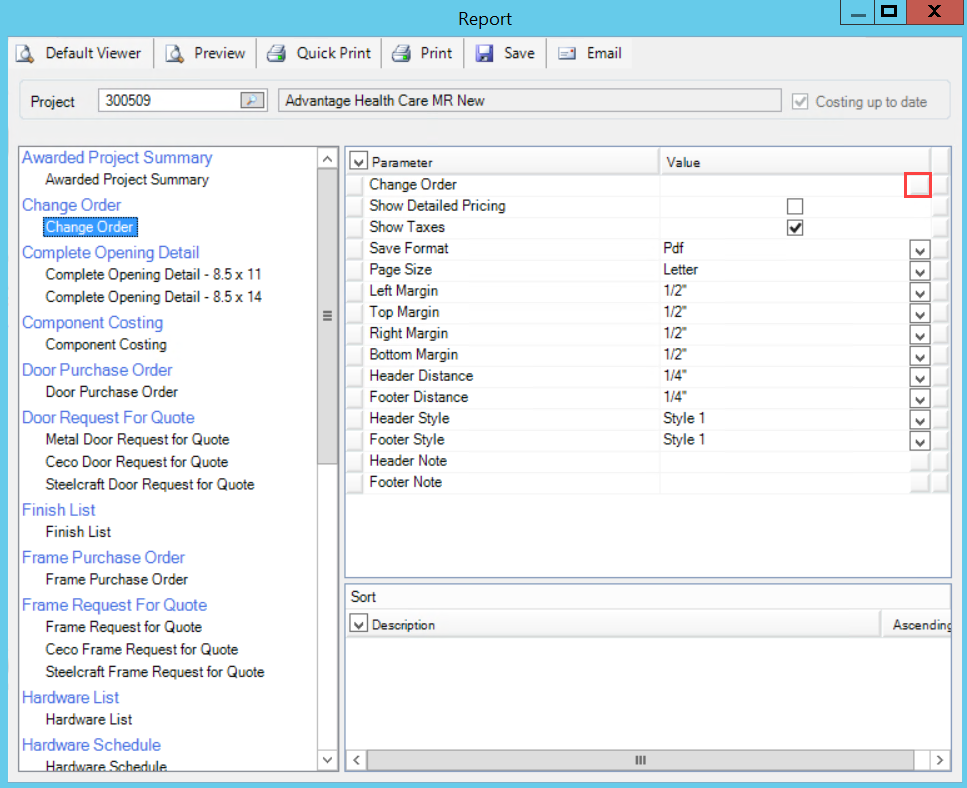Click the Print toolbar icon

pyautogui.click(x=401, y=54)
